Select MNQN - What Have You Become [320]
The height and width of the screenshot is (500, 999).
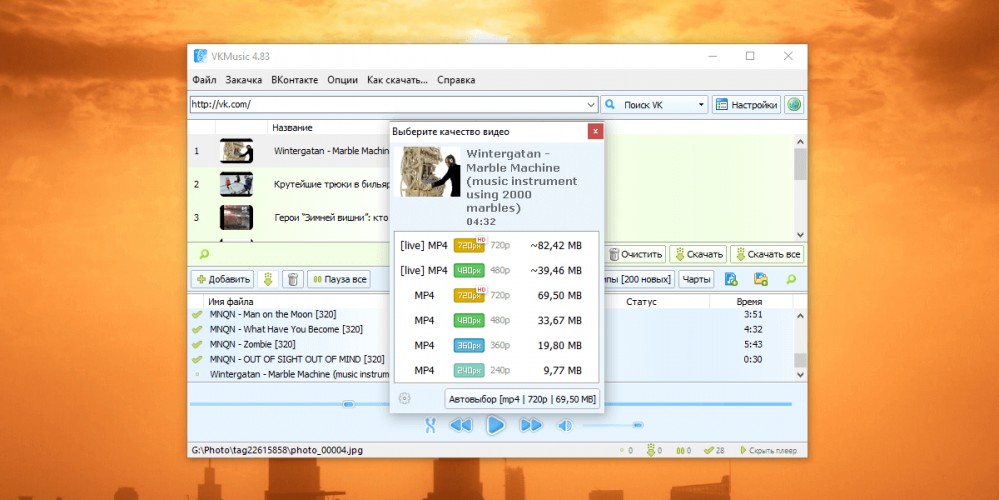tap(286, 329)
